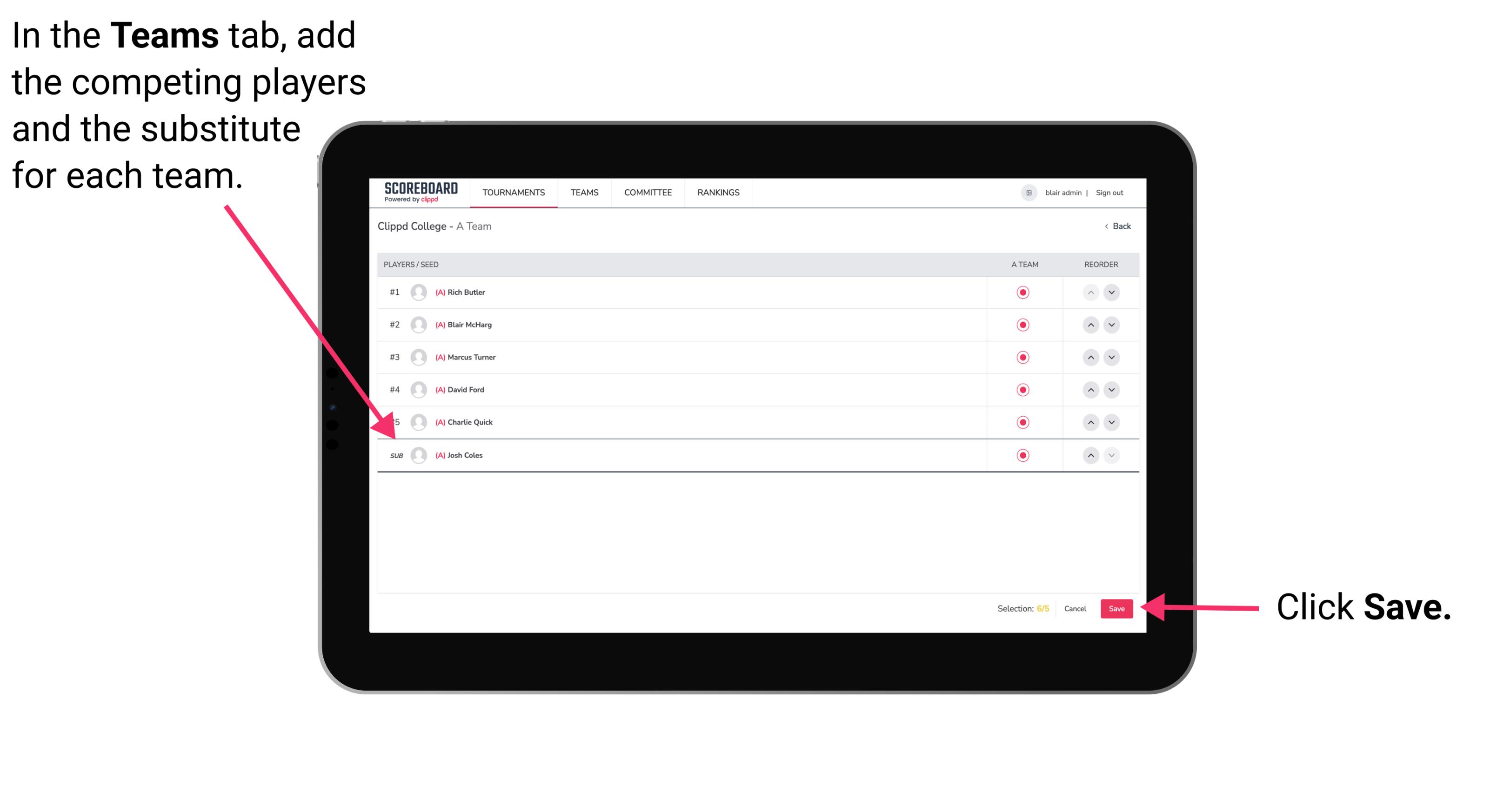Click the Clippd College - A Team heading
Screen dimensions: 1510x812
click(434, 226)
